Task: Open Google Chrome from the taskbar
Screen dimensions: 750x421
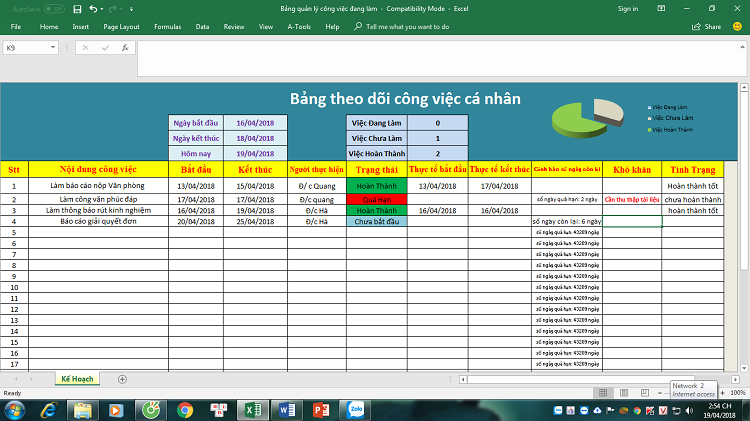Action: [185, 410]
